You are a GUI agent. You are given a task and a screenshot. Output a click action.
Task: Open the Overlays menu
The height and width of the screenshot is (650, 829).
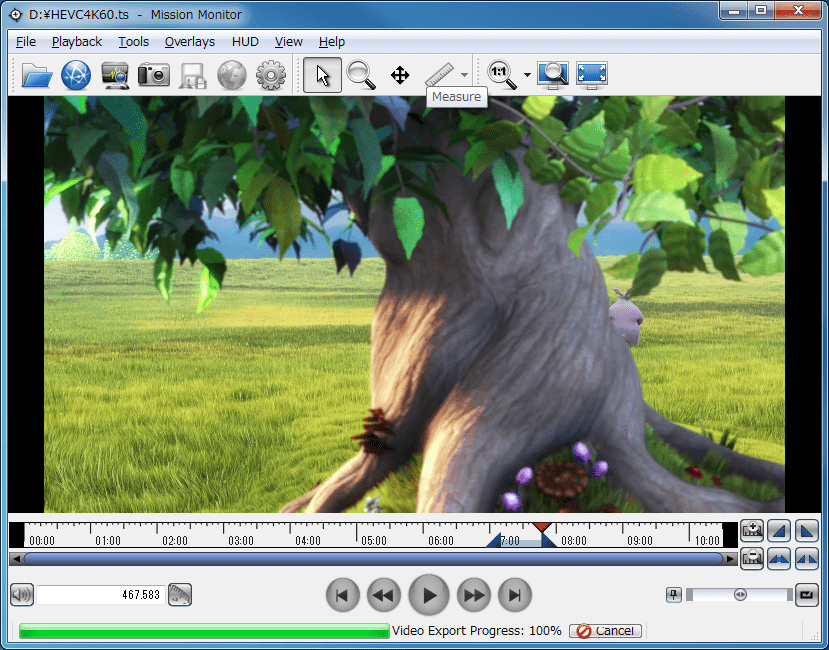click(x=190, y=42)
